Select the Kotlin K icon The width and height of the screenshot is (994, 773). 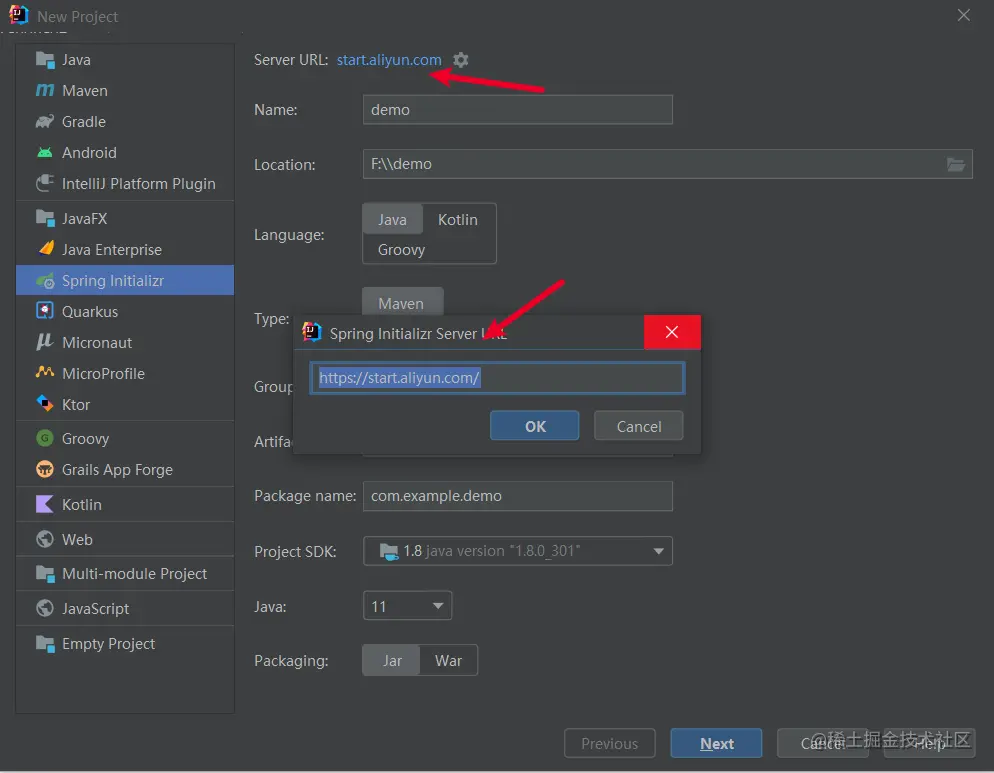(x=45, y=504)
